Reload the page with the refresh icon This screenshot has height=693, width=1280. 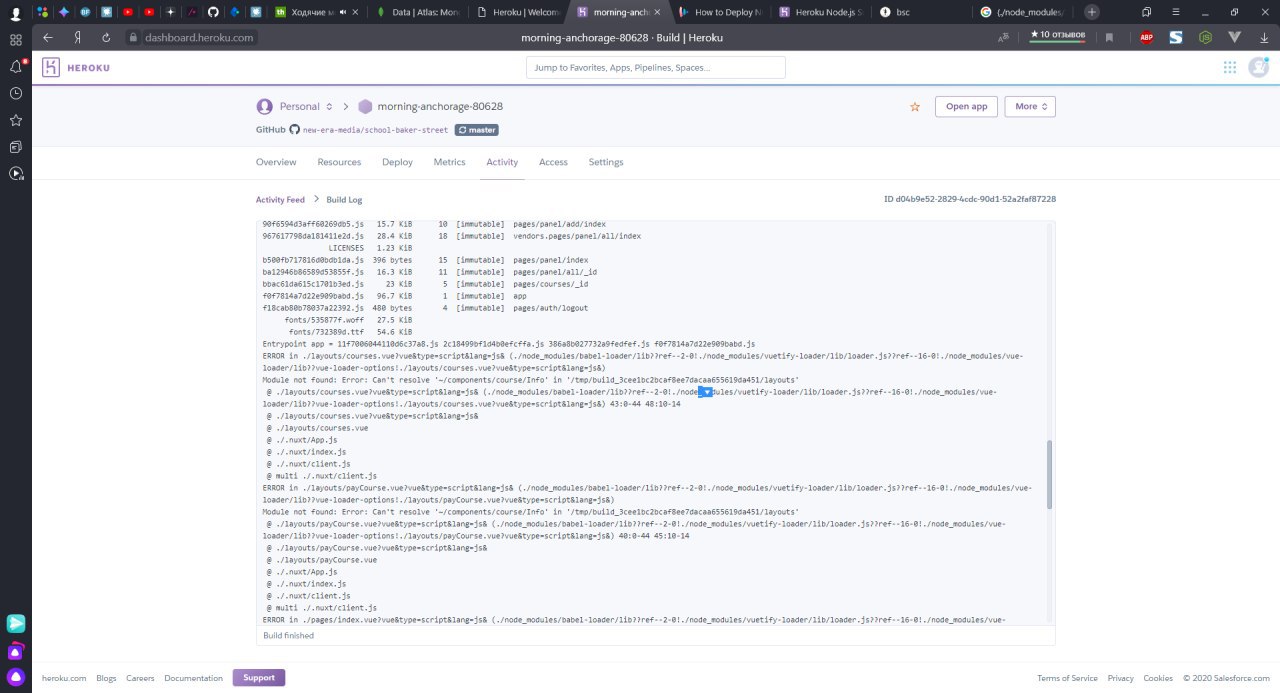pos(106,37)
